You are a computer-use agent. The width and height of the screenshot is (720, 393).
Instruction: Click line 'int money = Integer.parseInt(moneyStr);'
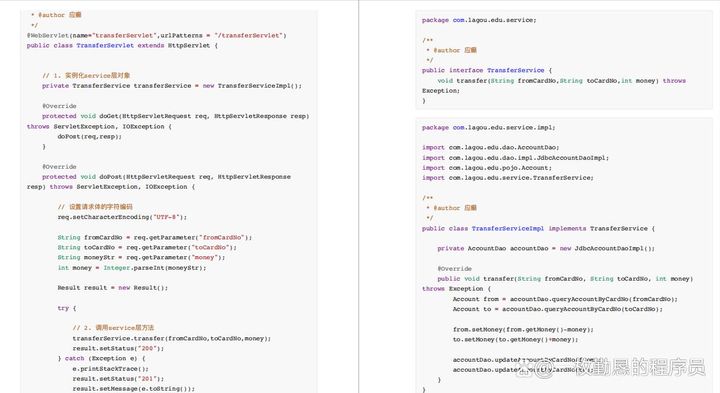tap(132, 268)
